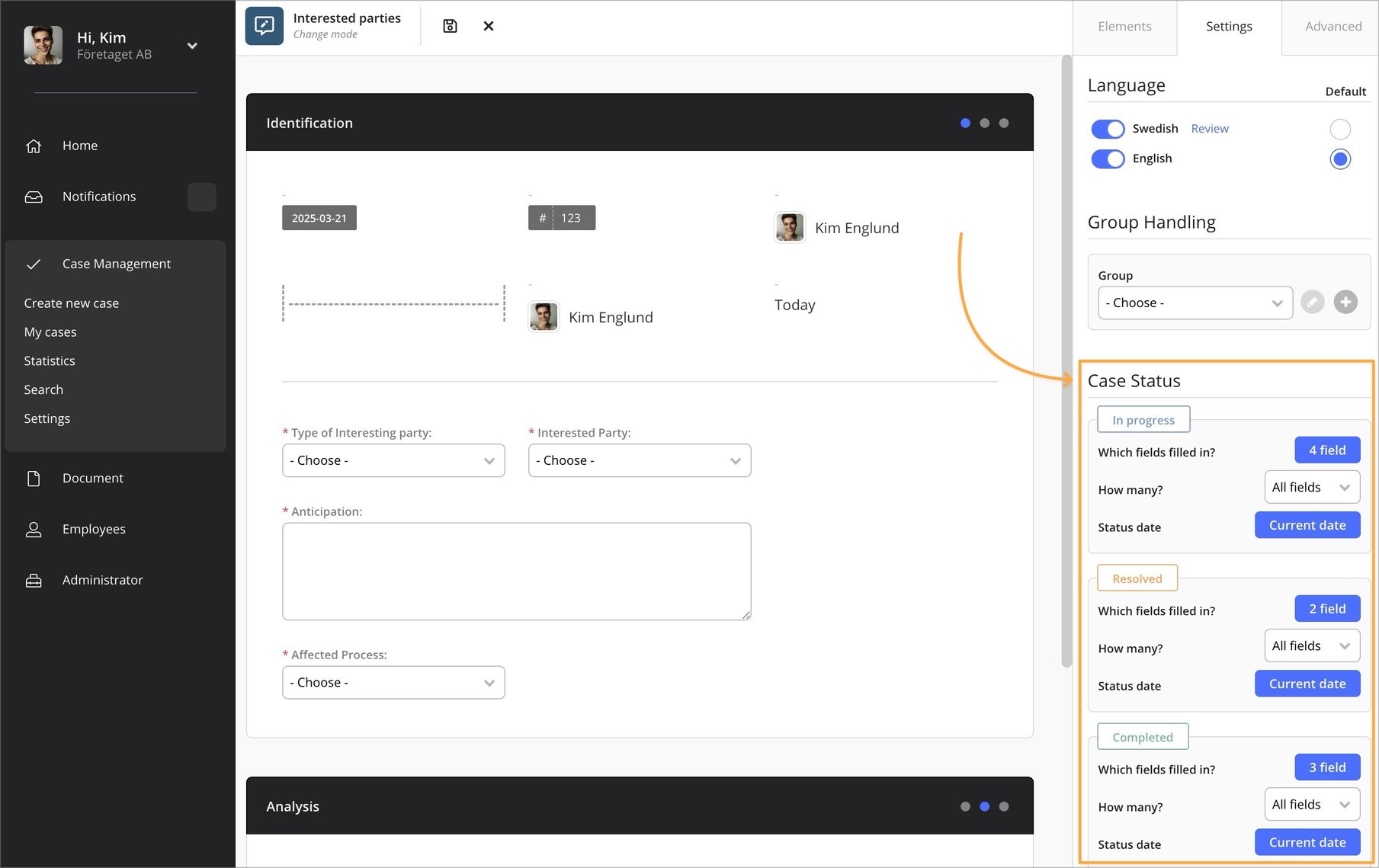Open the Interested Party dropdown

coord(640,460)
